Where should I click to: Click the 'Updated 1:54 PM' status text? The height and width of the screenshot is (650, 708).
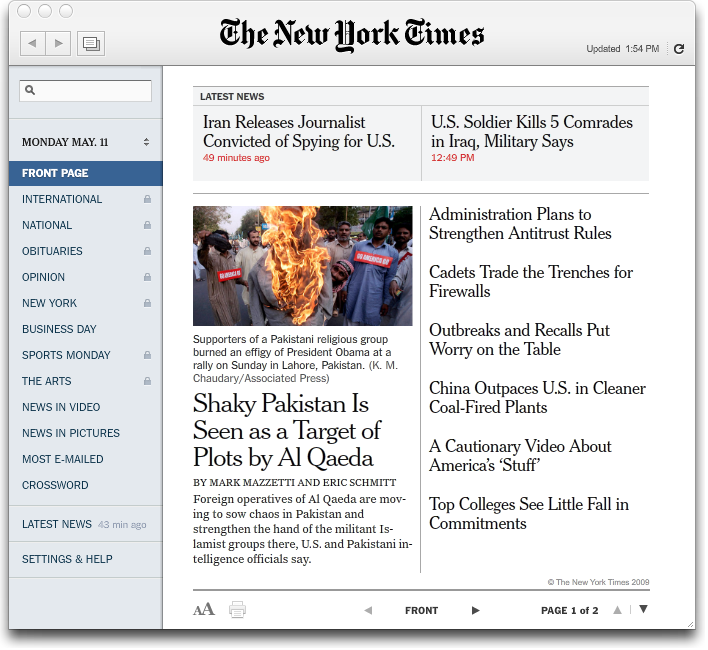coord(624,49)
